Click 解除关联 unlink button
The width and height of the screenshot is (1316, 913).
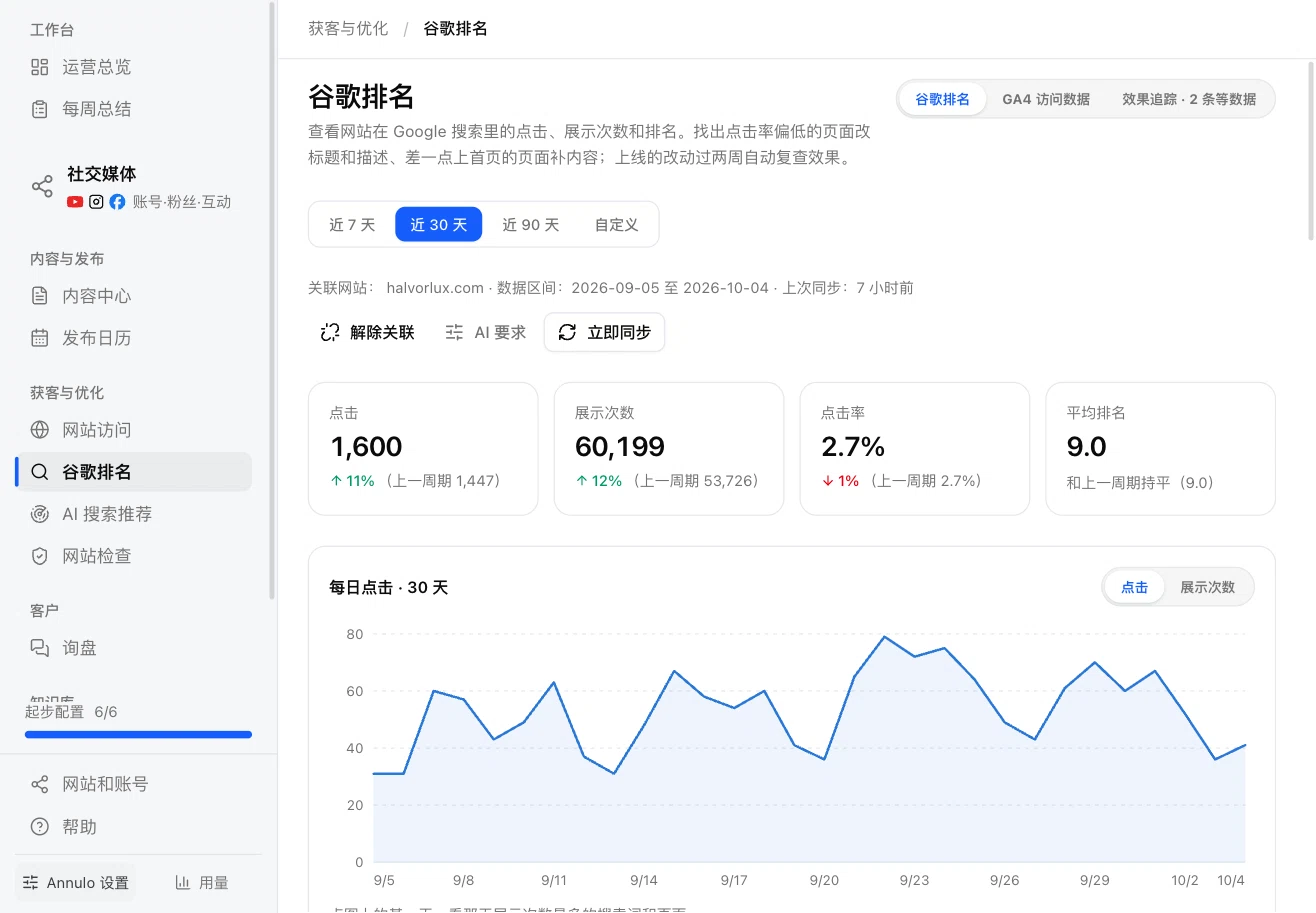coord(367,333)
